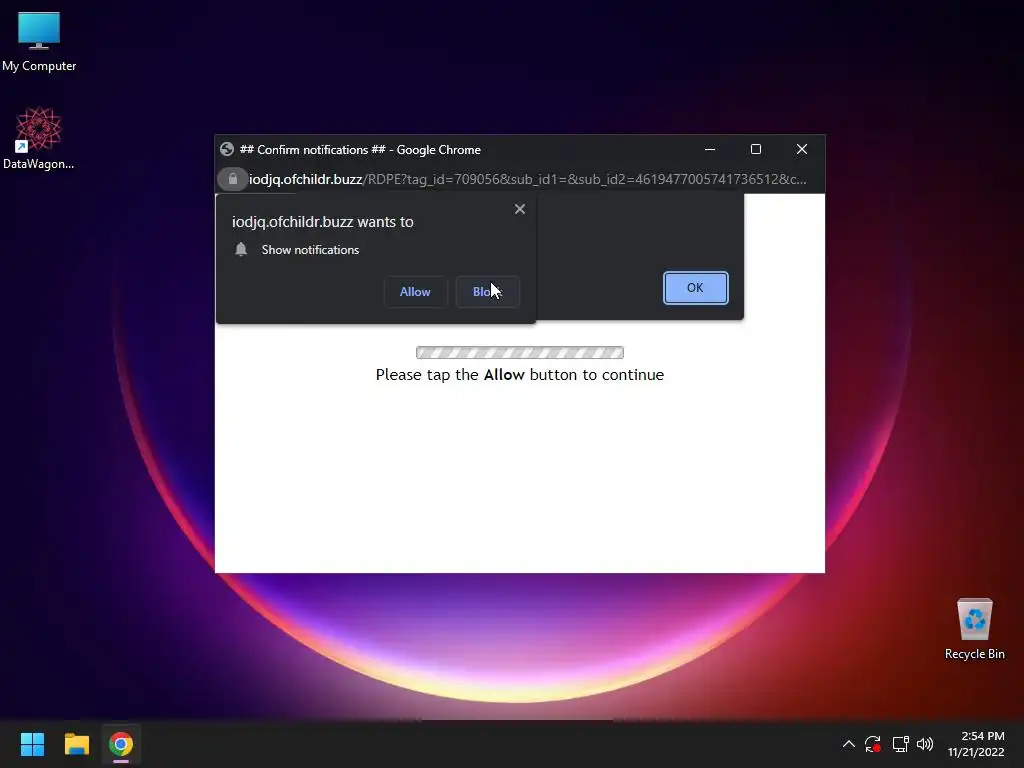Select the DataWagon desktop shortcut

coord(39,138)
